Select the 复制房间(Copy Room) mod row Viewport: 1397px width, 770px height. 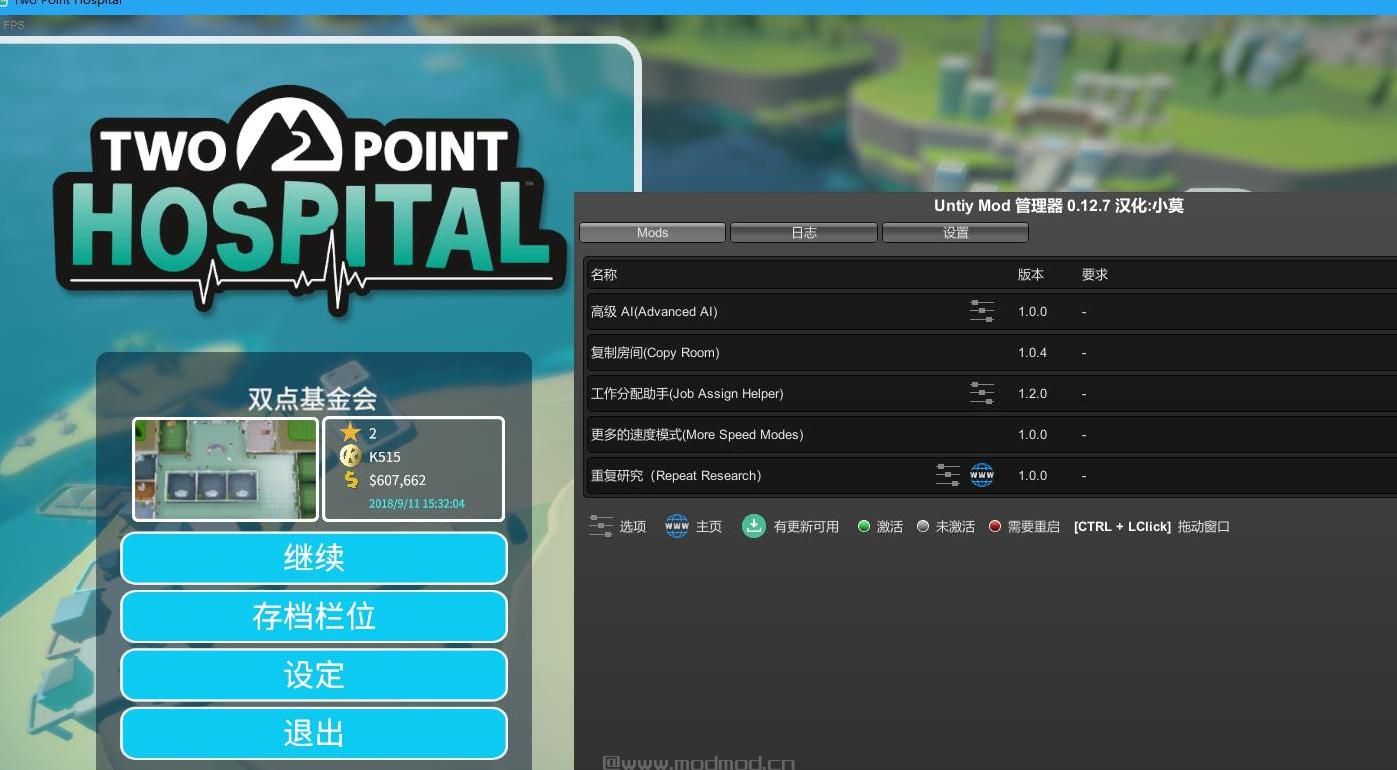[990, 352]
